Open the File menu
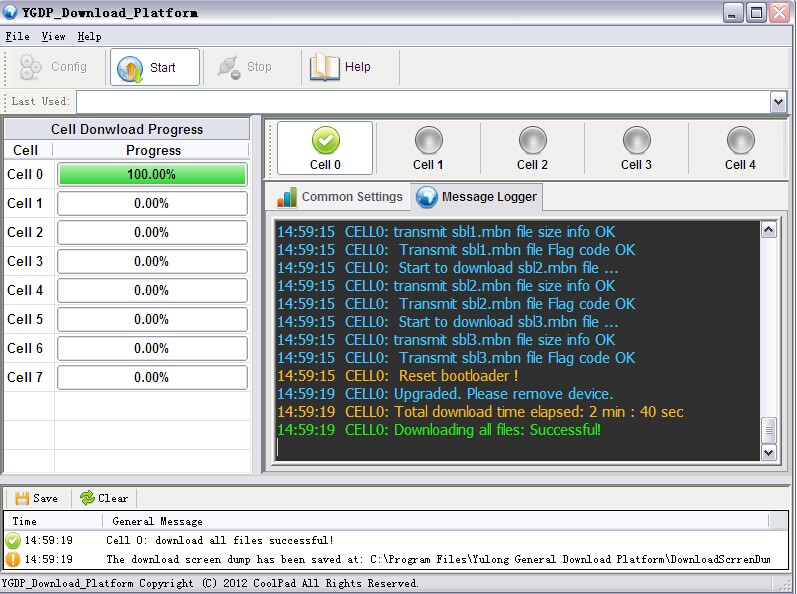This screenshot has height=594, width=797. 17,36
